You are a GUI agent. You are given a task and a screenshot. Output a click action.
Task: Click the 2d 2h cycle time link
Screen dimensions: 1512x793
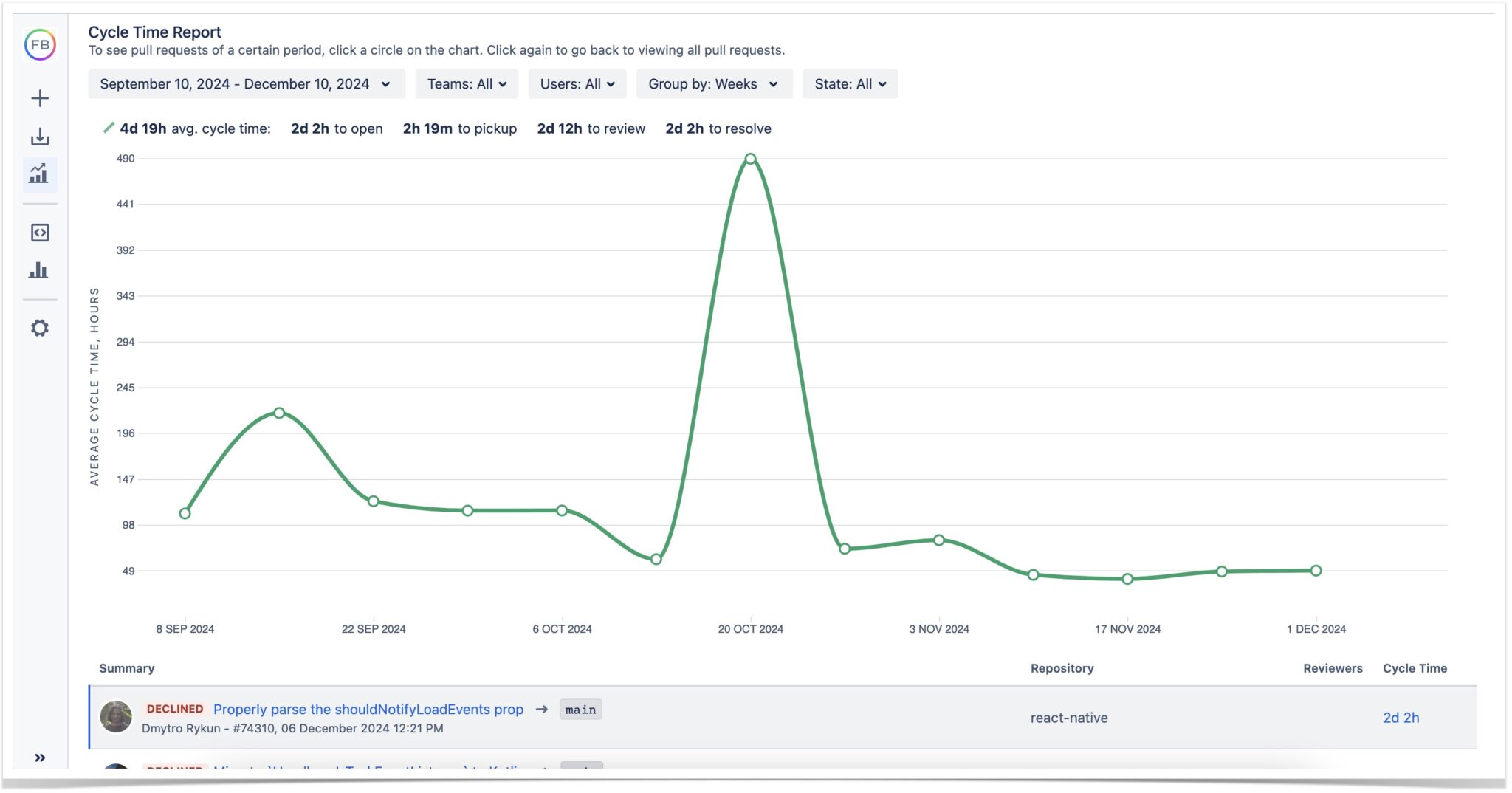click(1401, 717)
